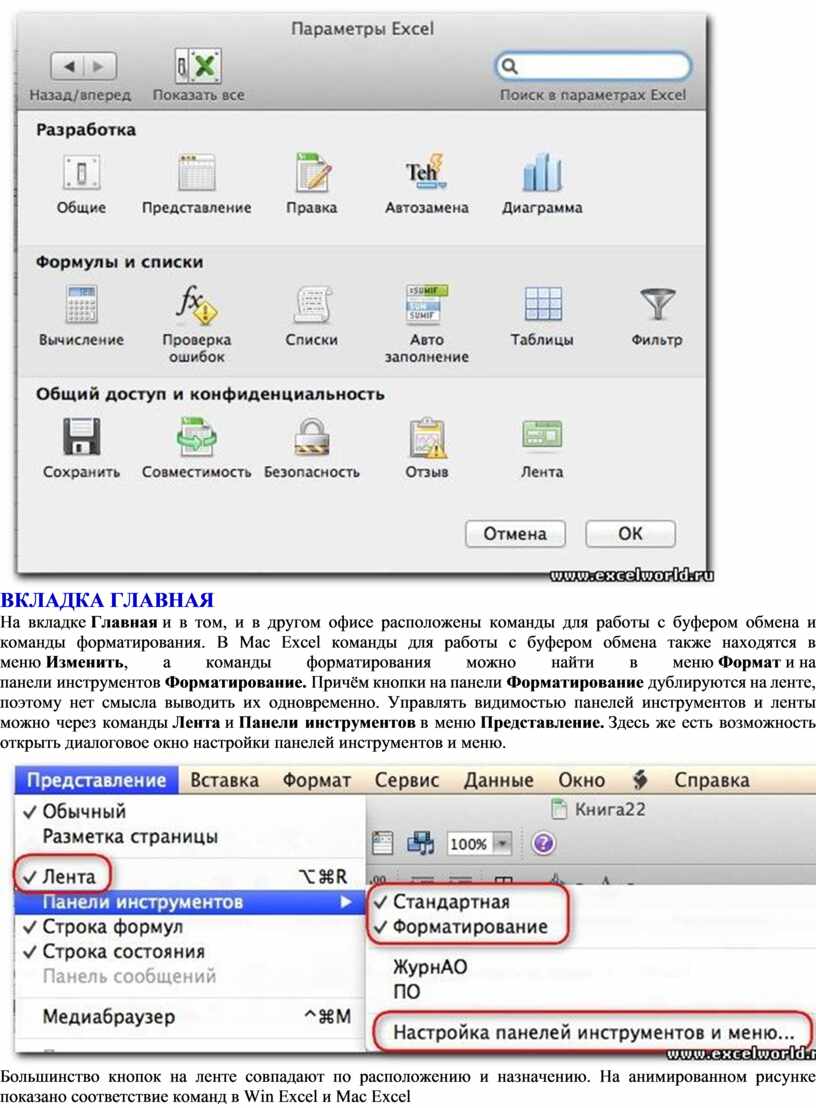This screenshot has height=1108, width=816.
Task: Open the Представление preferences icon
Action: tap(196, 174)
